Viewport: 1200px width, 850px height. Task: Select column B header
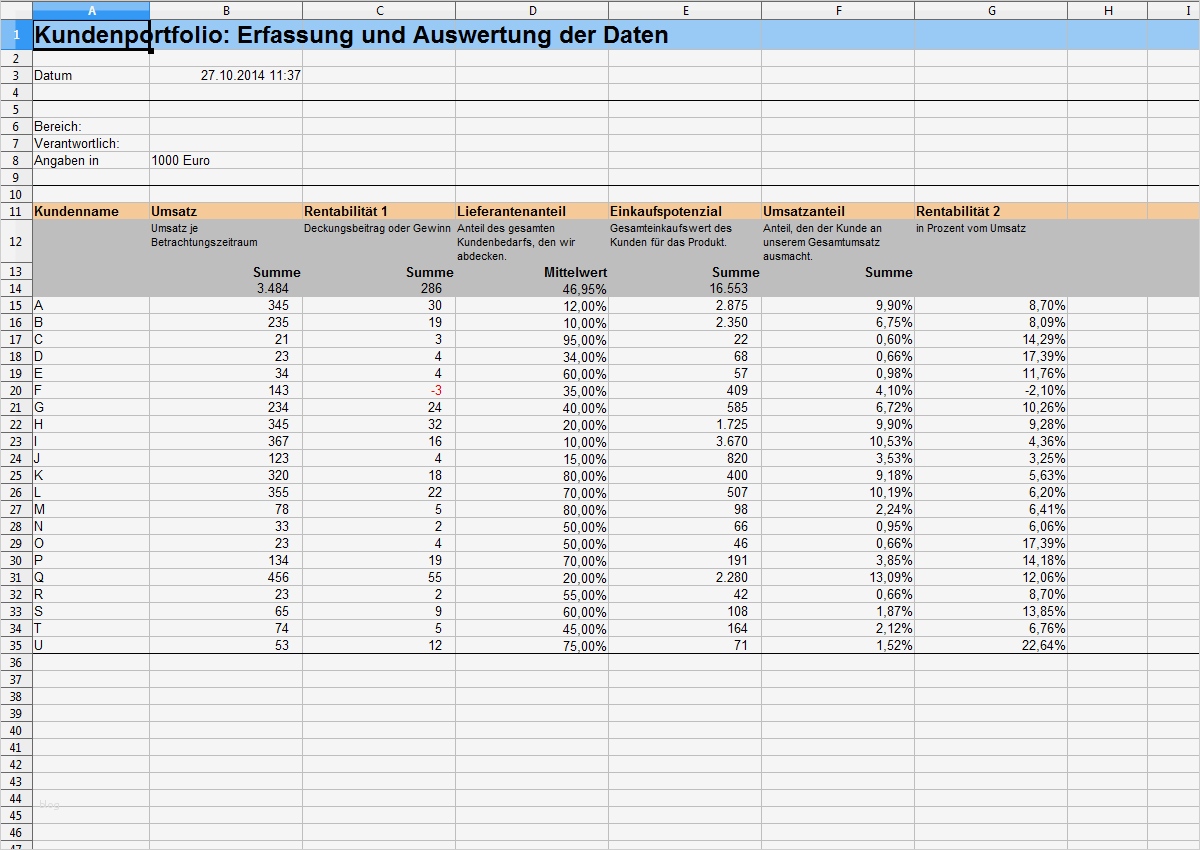pos(226,10)
